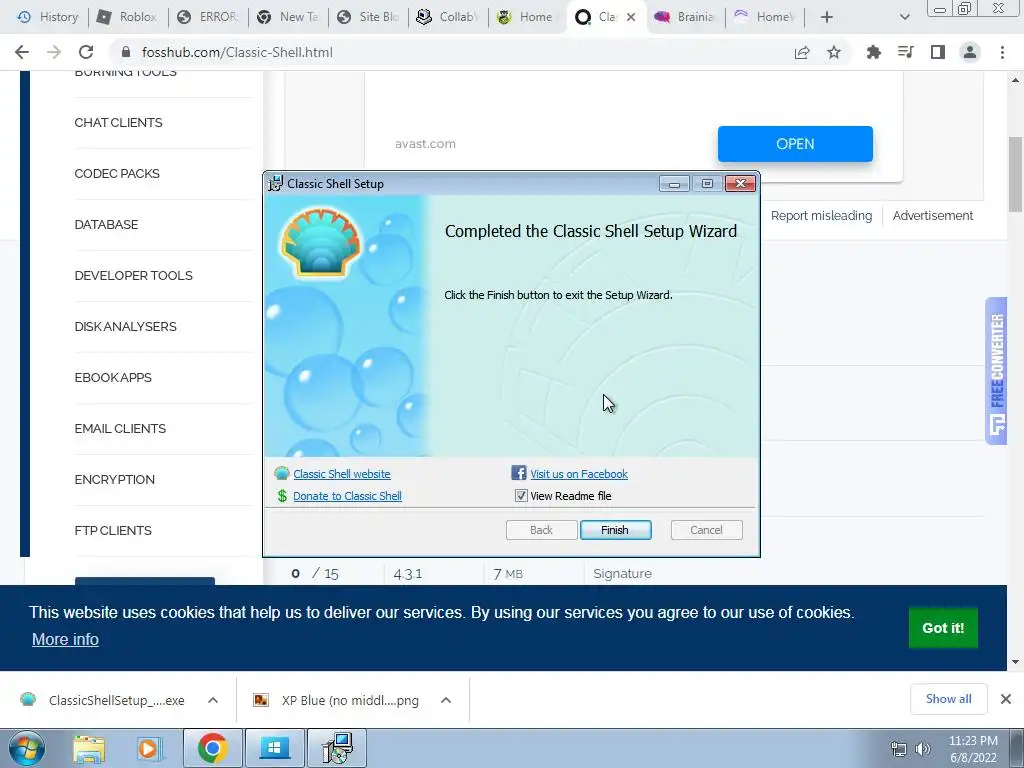This screenshot has width=1024, height=768.
Task: Click the Chrome taskbar icon
Action: [x=212, y=748]
